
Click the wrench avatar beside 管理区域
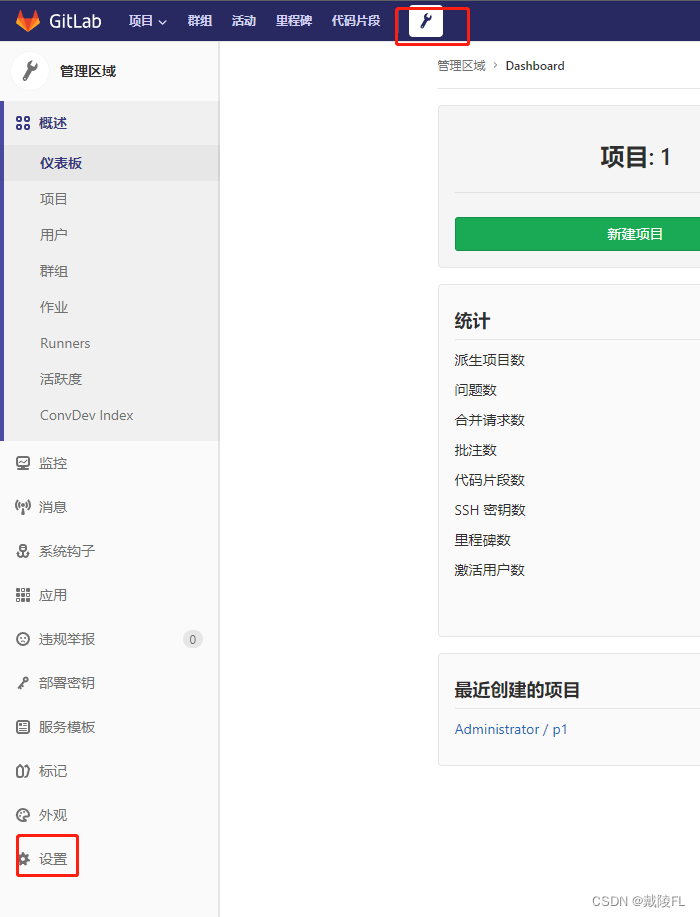pos(30,71)
